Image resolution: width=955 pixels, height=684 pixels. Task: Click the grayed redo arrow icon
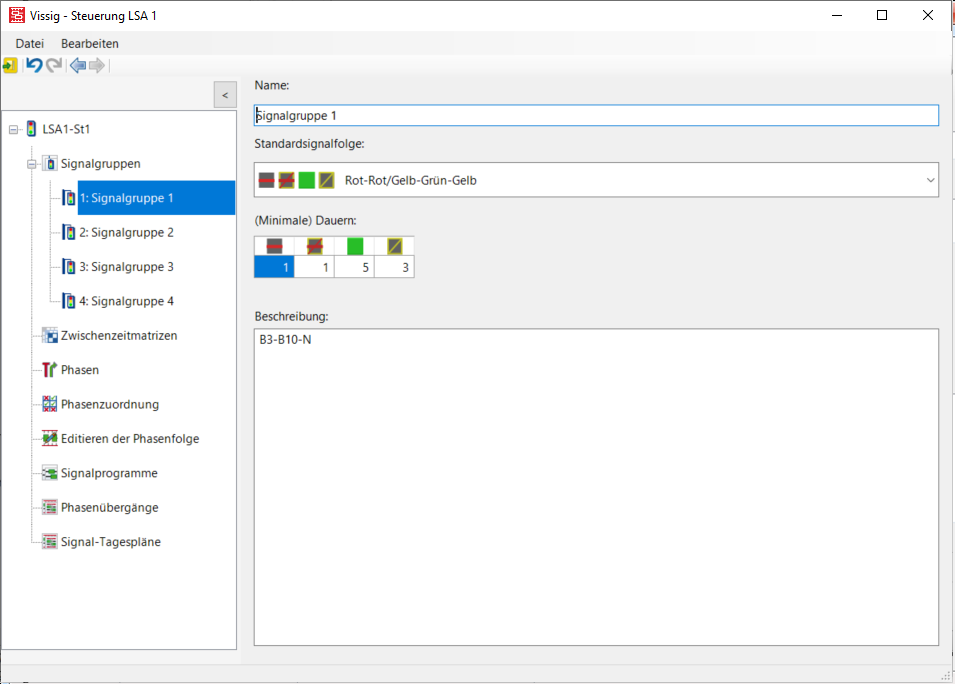click(x=54, y=65)
